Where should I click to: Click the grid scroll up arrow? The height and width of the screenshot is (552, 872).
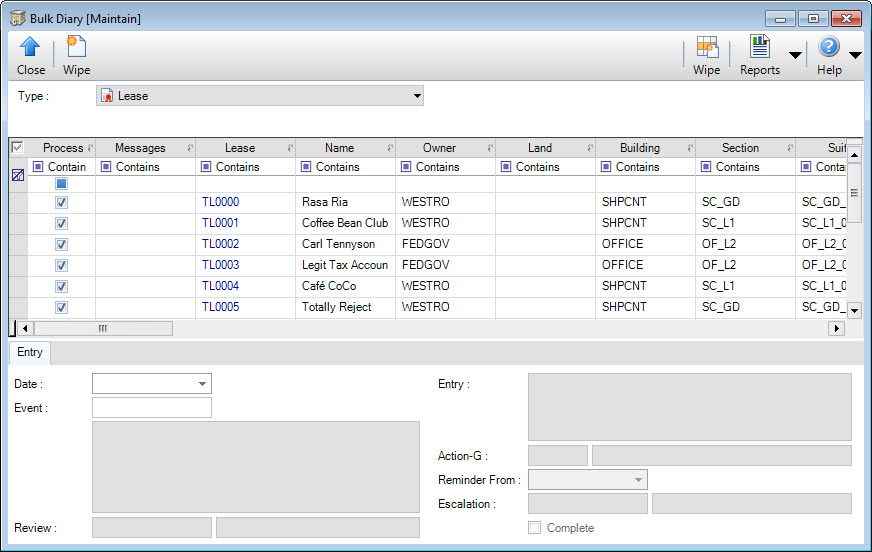(x=855, y=154)
